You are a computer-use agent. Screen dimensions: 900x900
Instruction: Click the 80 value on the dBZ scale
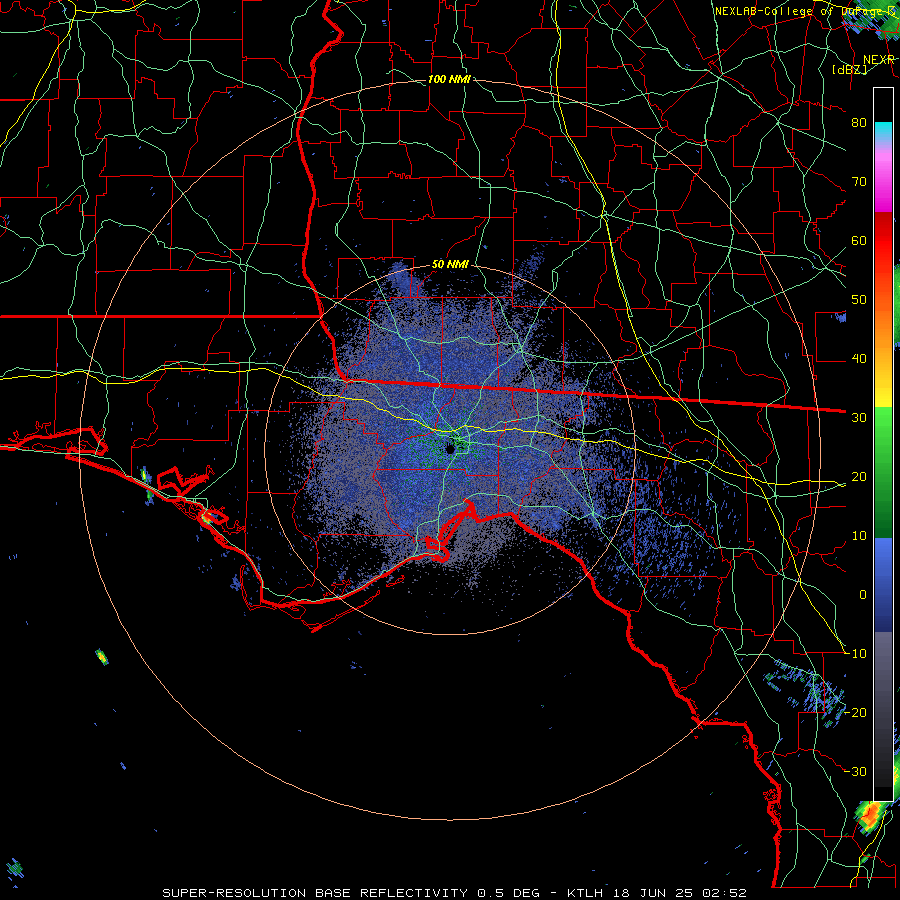pos(859,122)
